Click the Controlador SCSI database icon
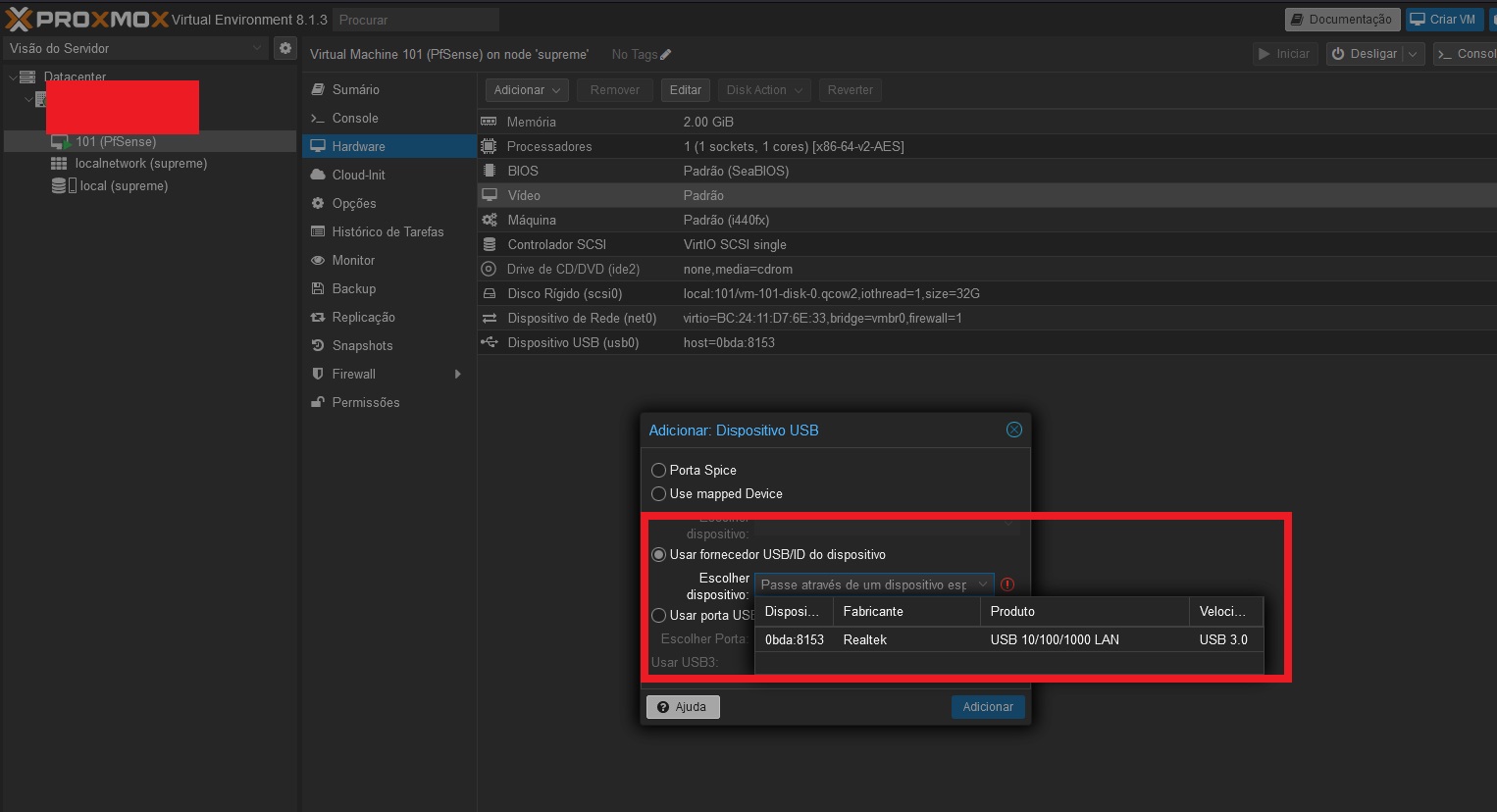Screen dimensions: 1497x812 489,244
